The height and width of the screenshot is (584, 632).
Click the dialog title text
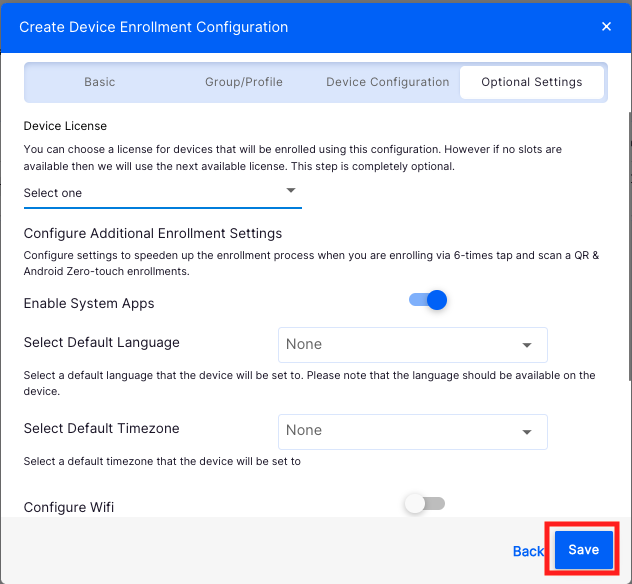154,27
